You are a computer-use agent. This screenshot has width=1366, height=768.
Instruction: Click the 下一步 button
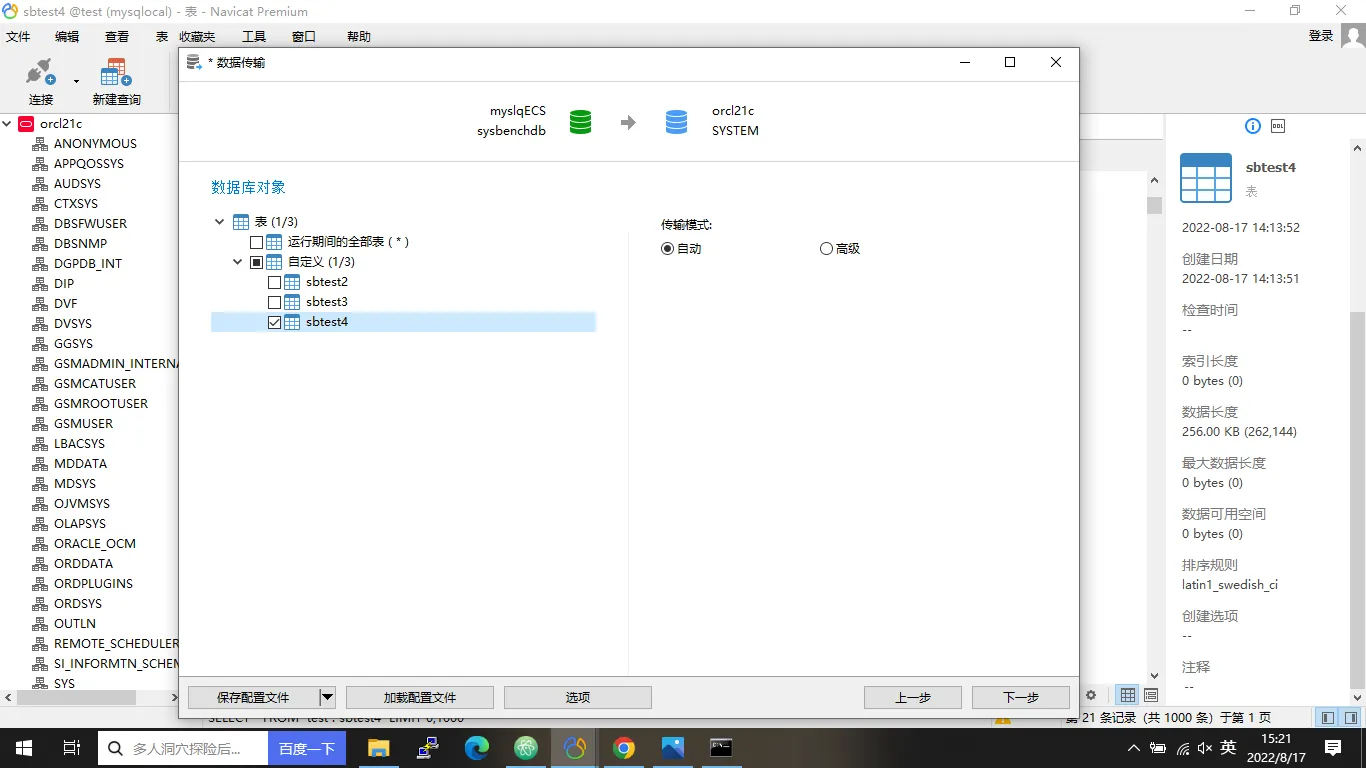point(1021,697)
